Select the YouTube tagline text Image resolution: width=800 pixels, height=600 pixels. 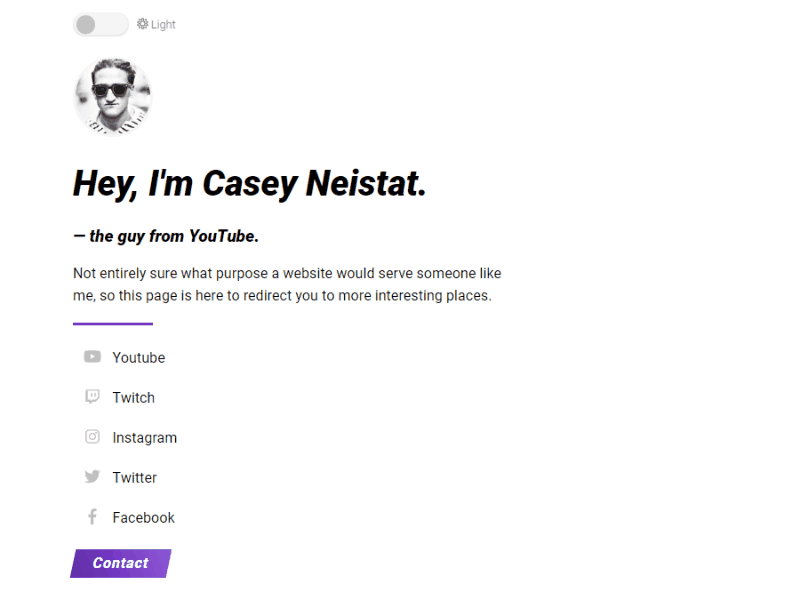pos(167,236)
